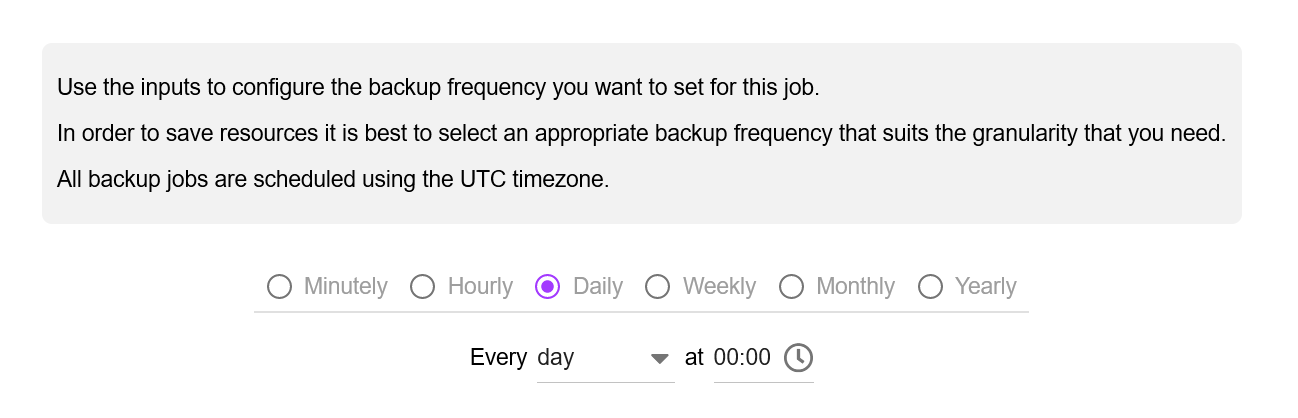This screenshot has height=418, width=1298.
Task: Click the "Hourly" label text
Action: point(480,287)
